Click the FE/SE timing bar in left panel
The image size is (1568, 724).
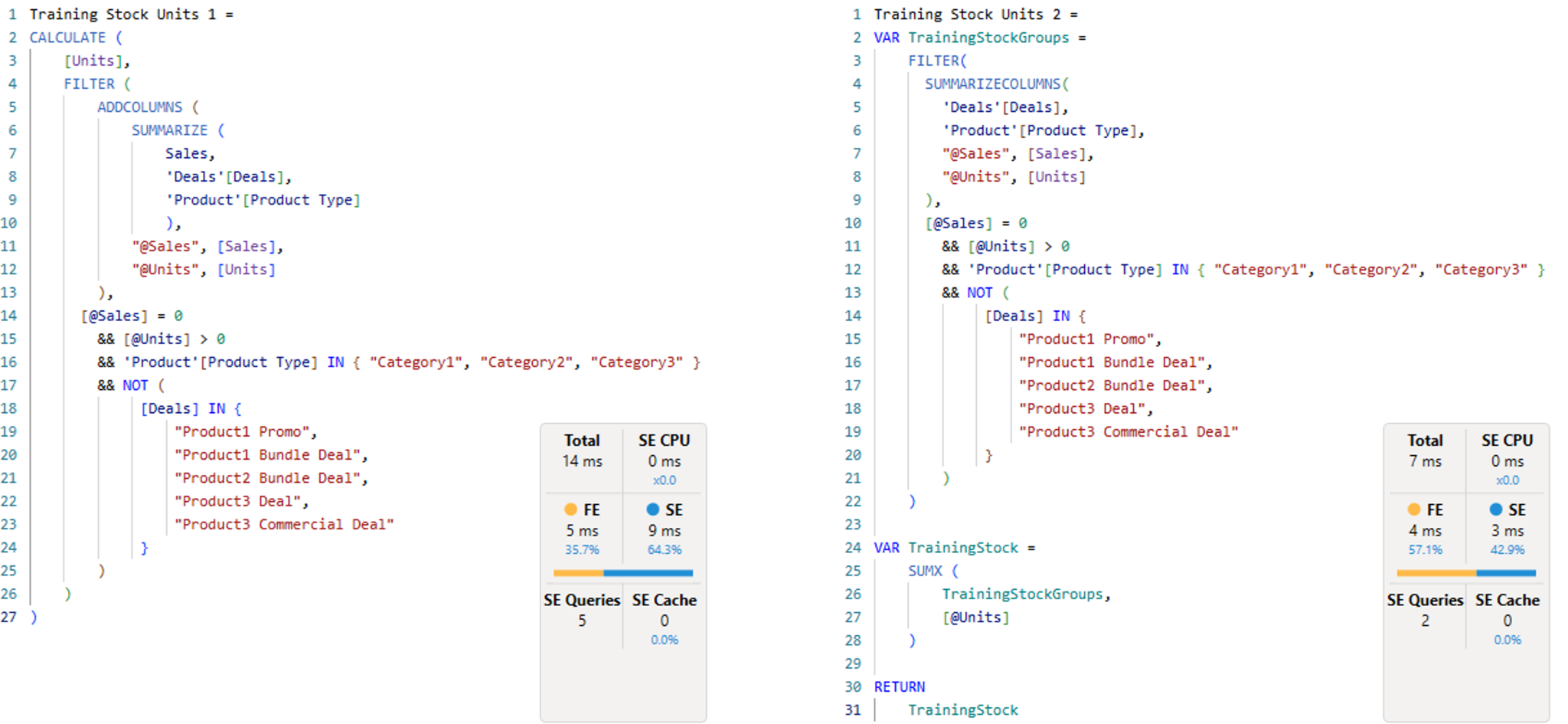click(623, 573)
